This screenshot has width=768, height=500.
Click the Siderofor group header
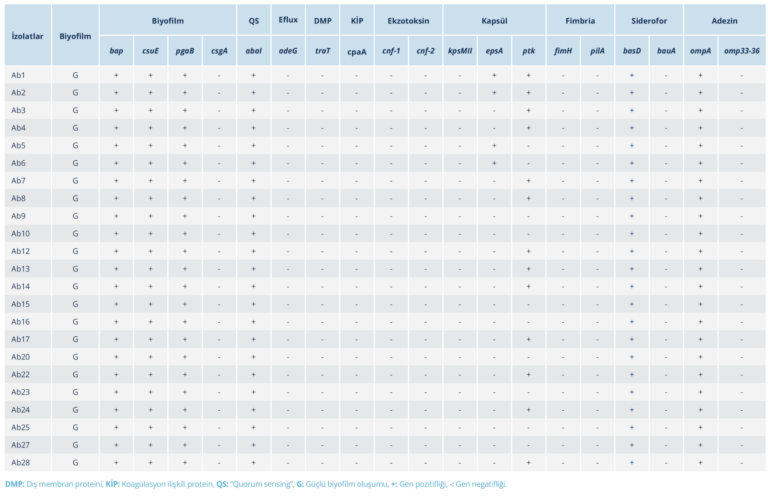click(x=648, y=20)
